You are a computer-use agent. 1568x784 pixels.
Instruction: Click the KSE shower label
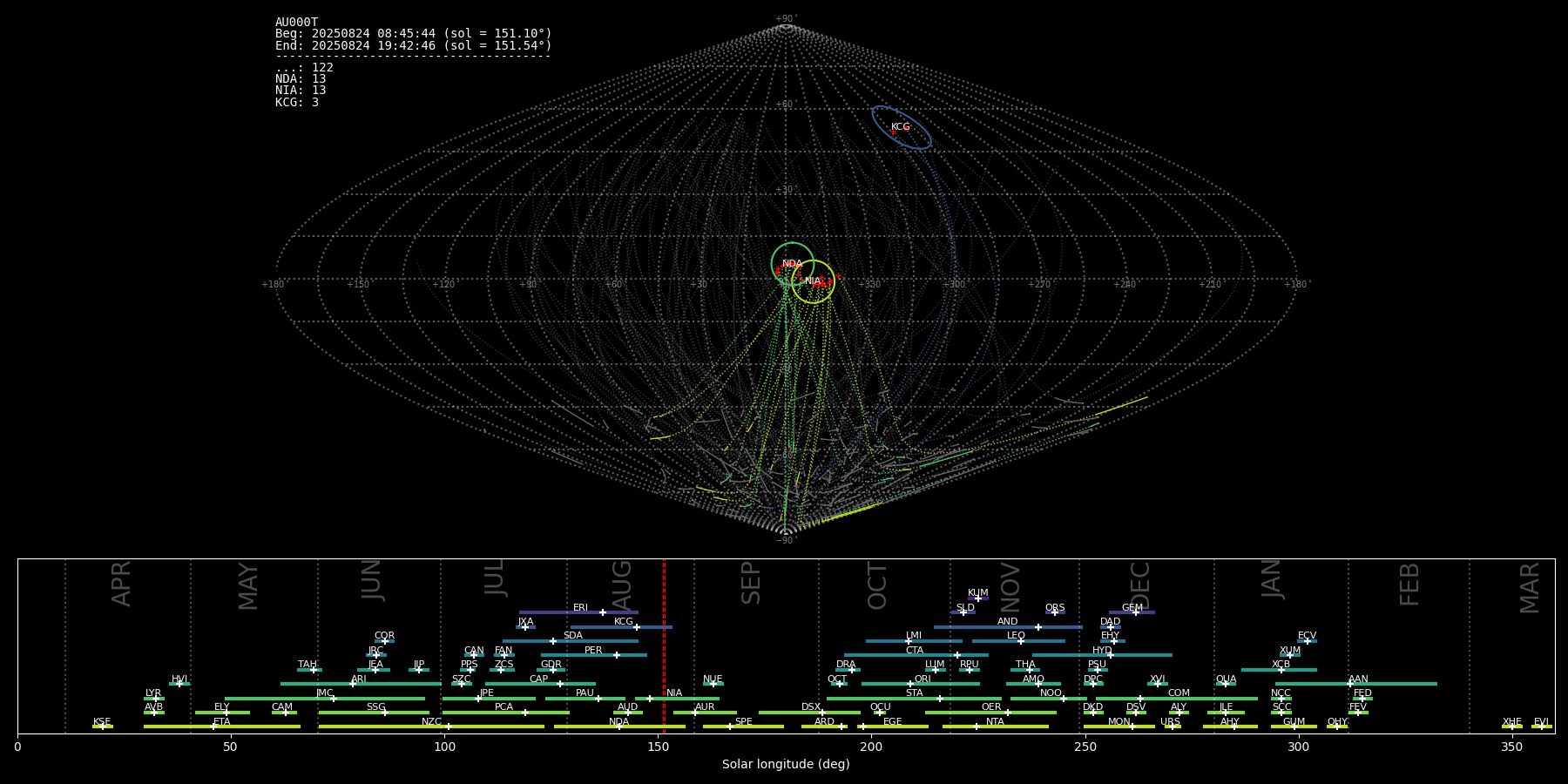(x=102, y=722)
